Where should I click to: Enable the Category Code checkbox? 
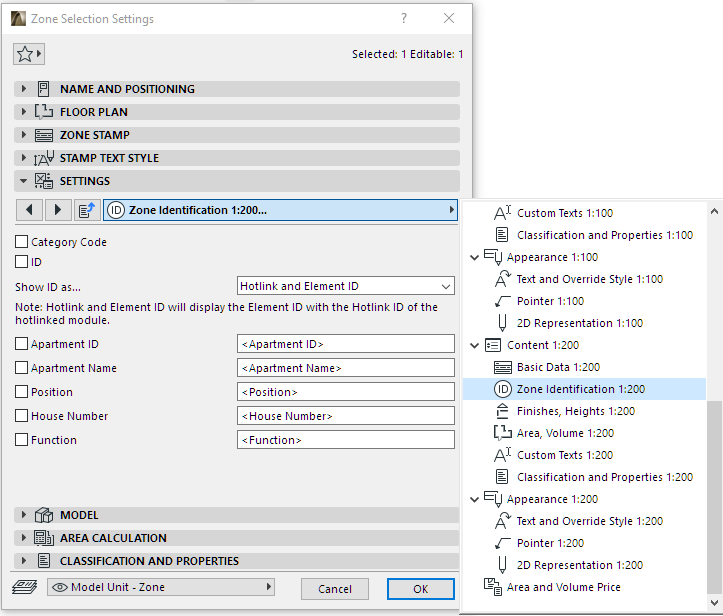pos(21,242)
